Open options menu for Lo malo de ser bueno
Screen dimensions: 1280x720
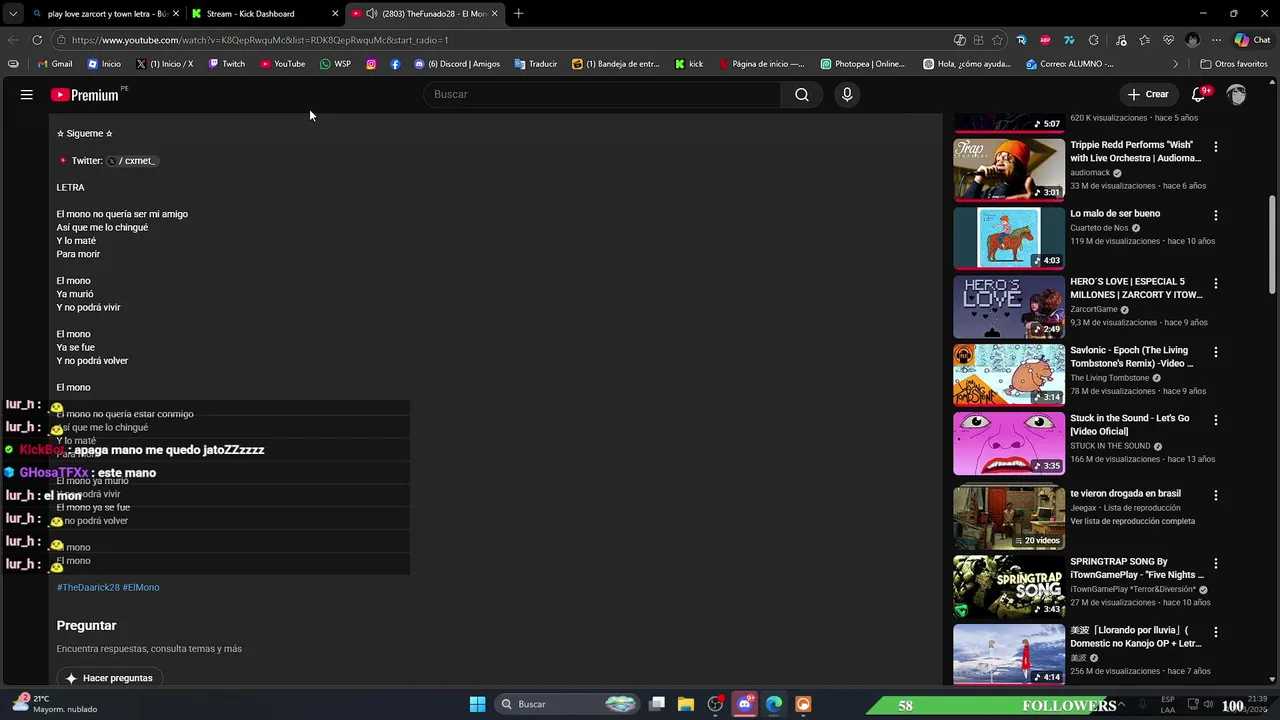coord(1216,215)
